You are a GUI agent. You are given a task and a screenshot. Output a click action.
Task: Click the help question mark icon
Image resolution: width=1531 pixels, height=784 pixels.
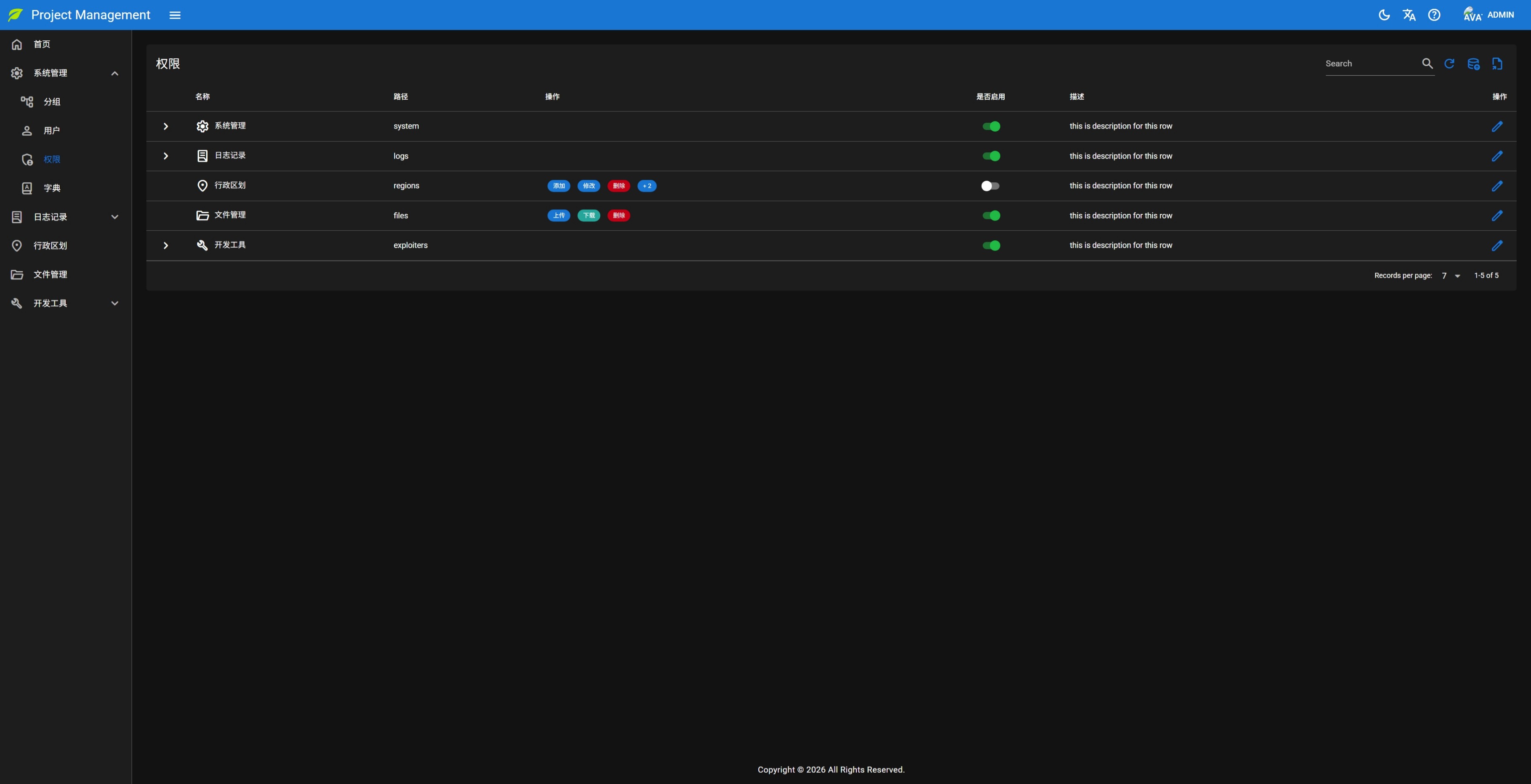click(x=1433, y=15)
